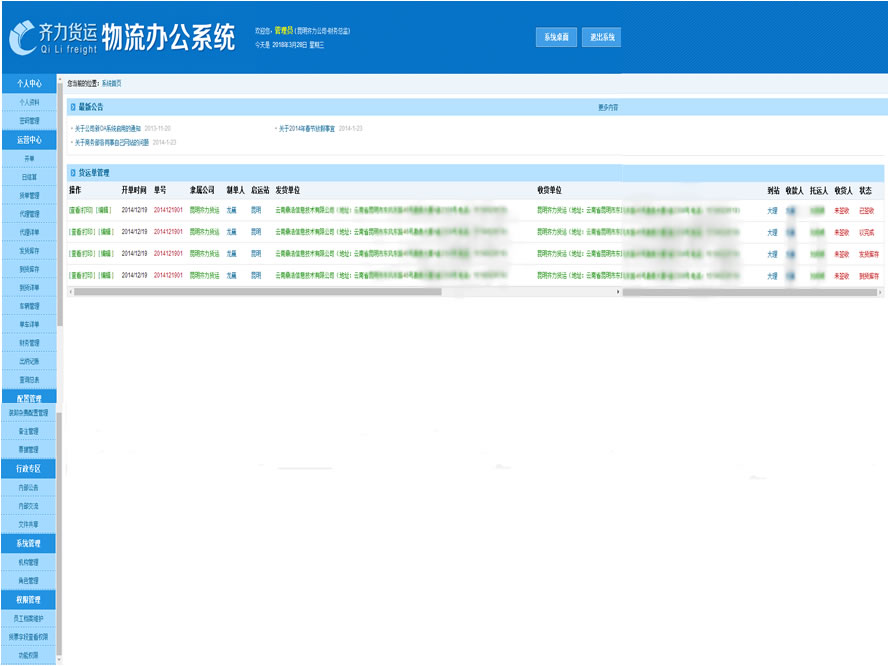
Task: Click the horizontal scrollbar left arrow
Action: click(x=70, y=292)
